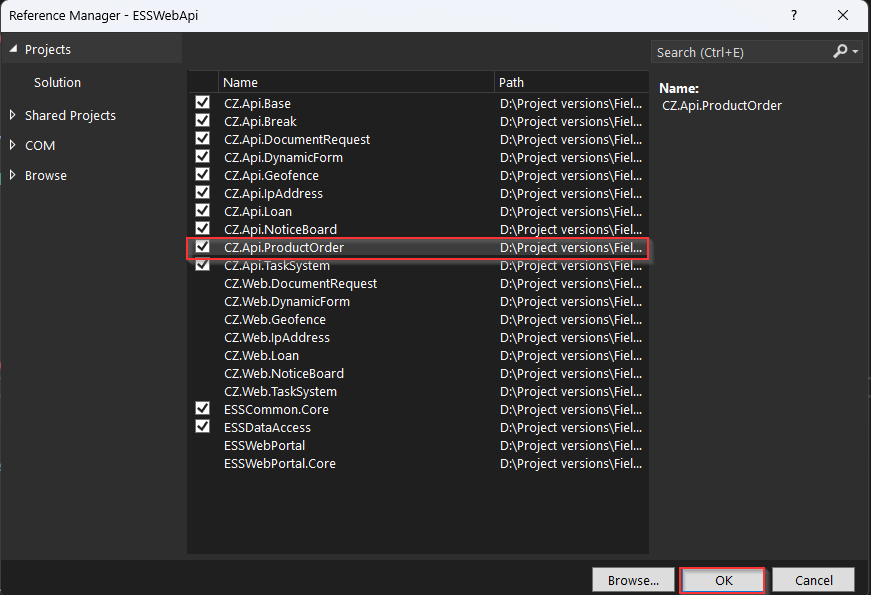Select the CZ.Web.TaskSystem row
The image size is (871, 595).
(418, 391)
